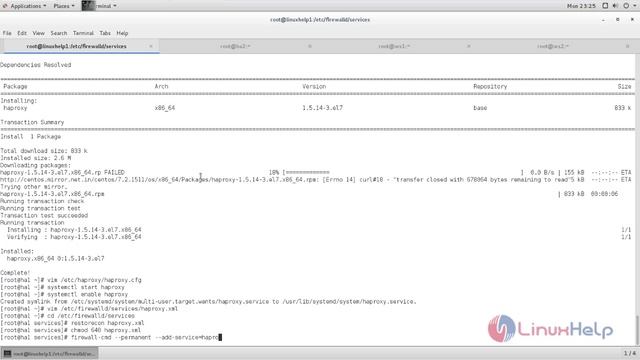Click the workspace switcher showing 1/4

click(629, 353)
